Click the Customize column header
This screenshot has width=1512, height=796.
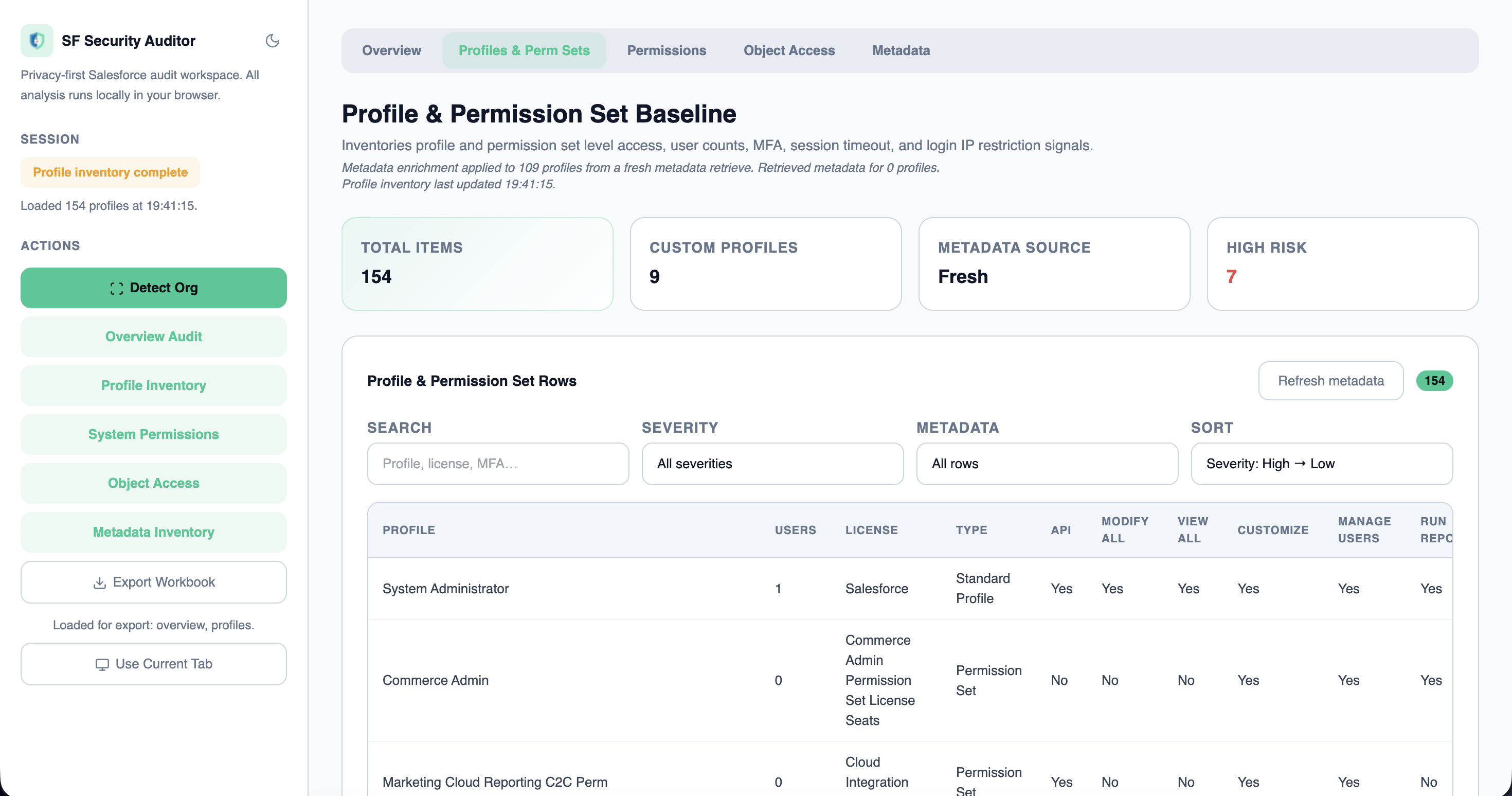[1273, 530]
